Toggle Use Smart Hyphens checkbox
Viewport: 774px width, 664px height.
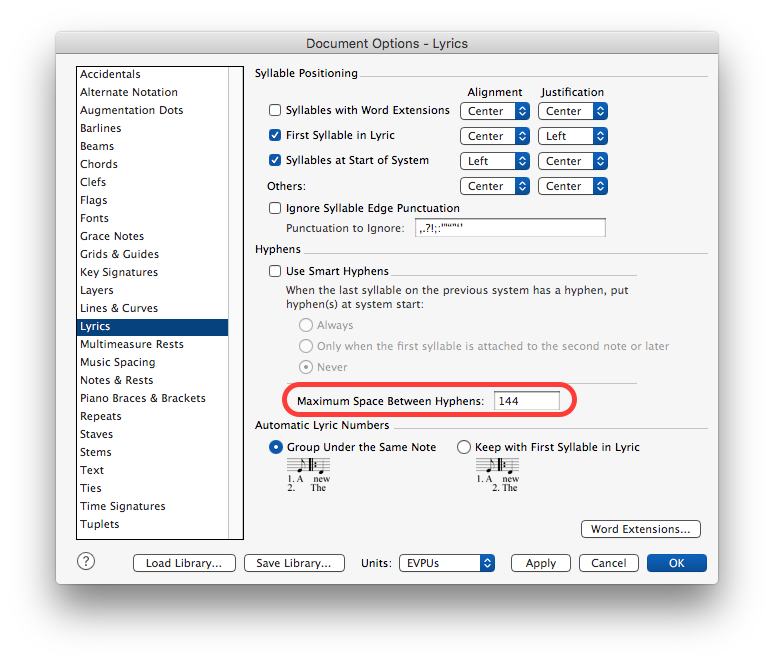(x=275, y=271)
